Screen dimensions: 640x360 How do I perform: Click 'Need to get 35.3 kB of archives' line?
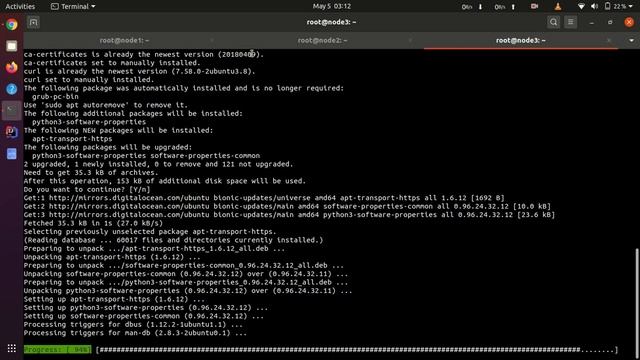click(x=91, y=173)
